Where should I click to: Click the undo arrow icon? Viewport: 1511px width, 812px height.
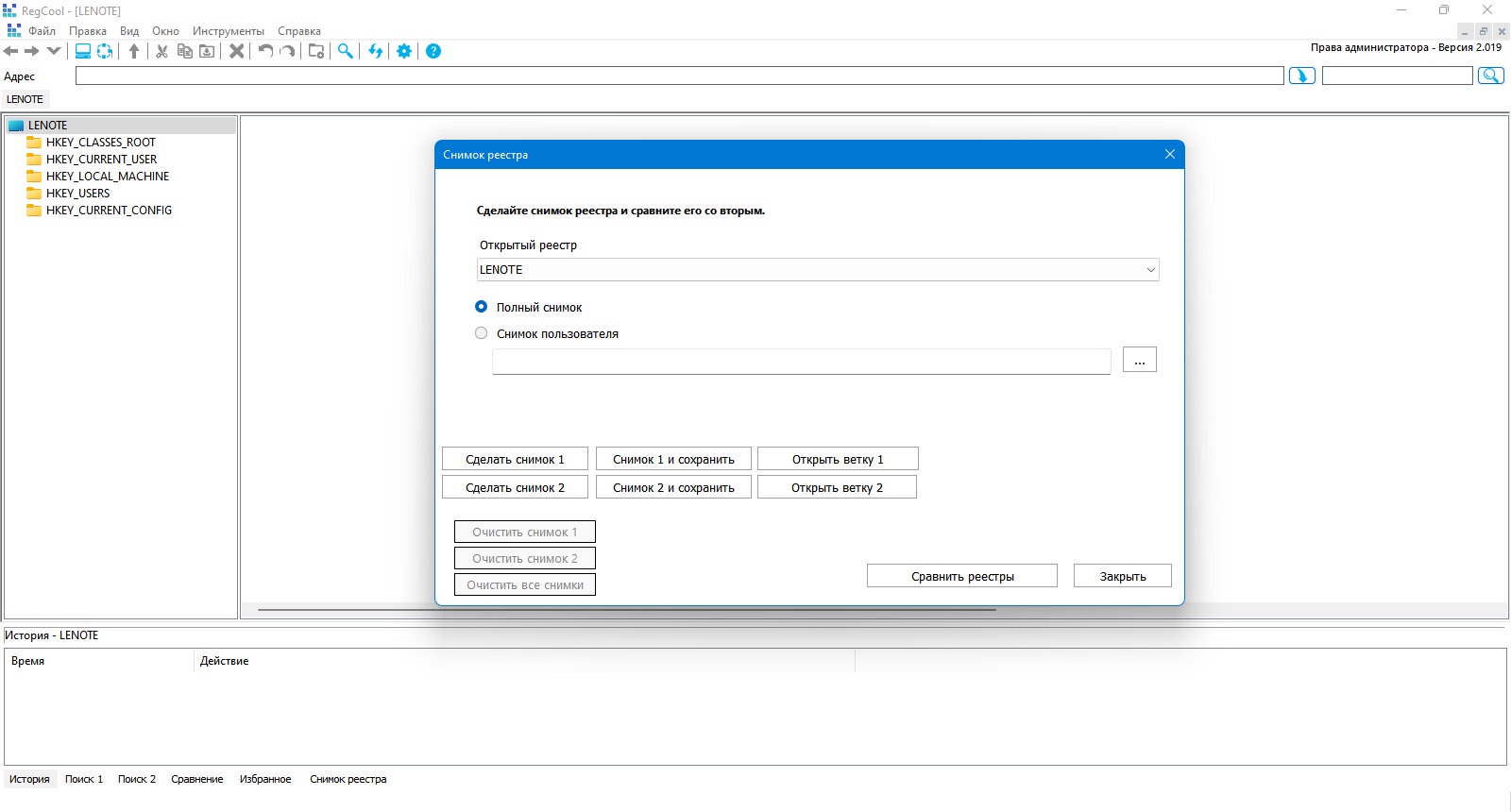(265, 51)
